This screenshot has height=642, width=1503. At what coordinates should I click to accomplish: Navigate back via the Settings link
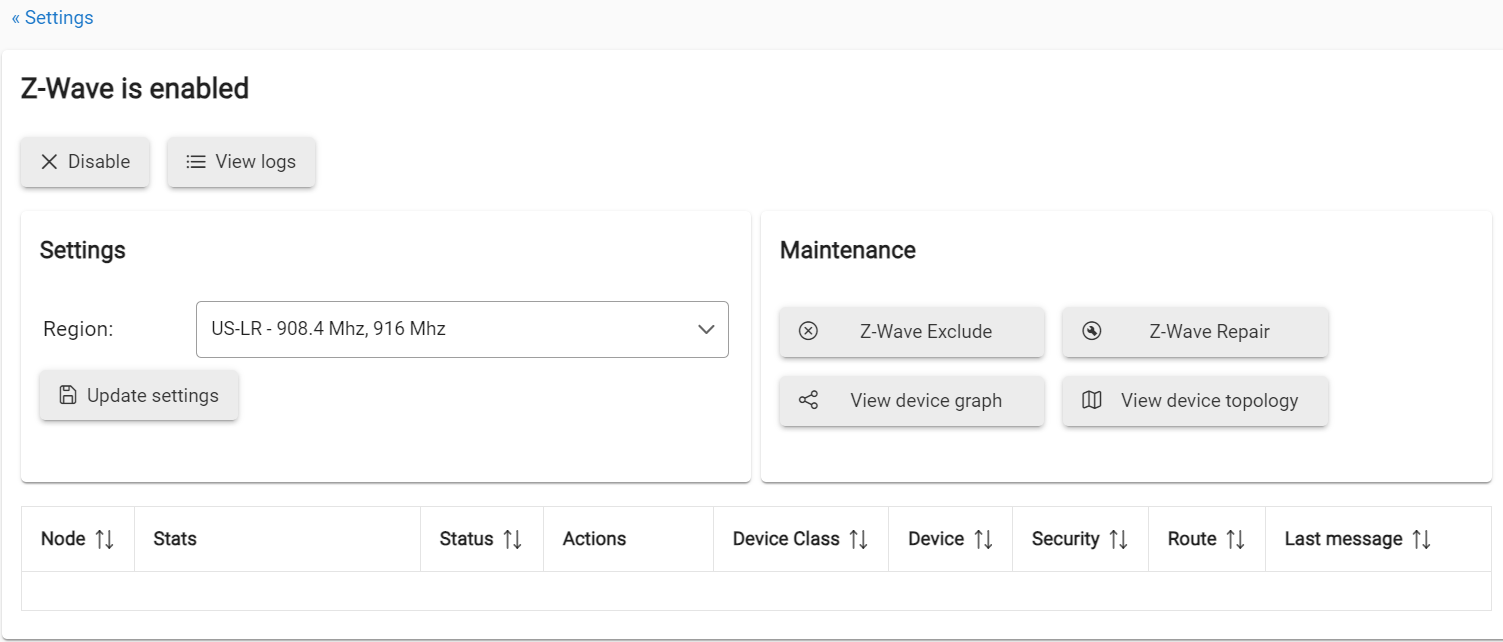60,17
